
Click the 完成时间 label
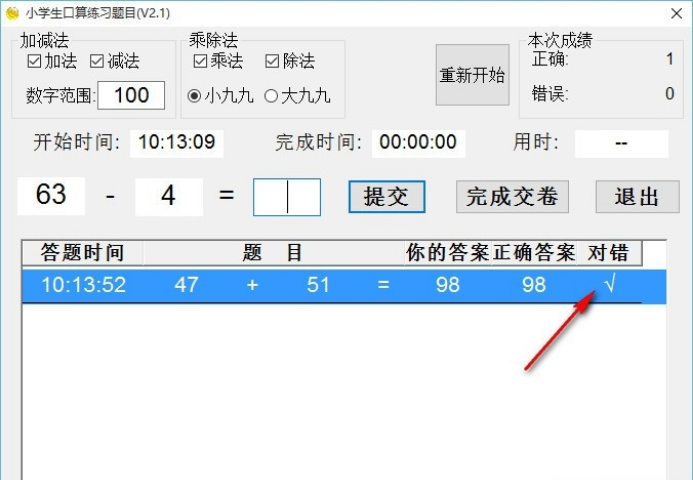pyautogui.click(x=318, y=143)
